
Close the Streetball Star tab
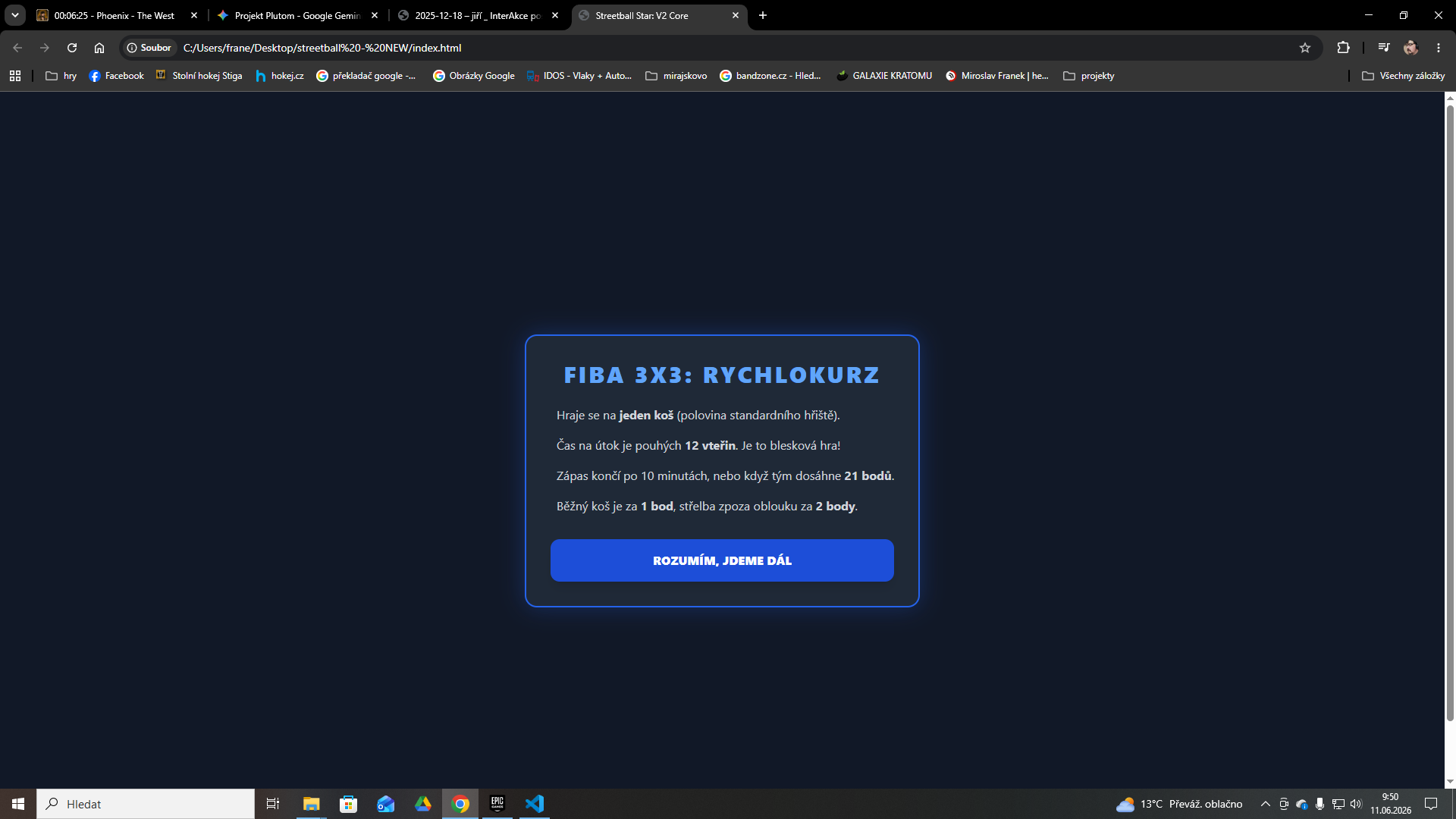tap(736, 15)
